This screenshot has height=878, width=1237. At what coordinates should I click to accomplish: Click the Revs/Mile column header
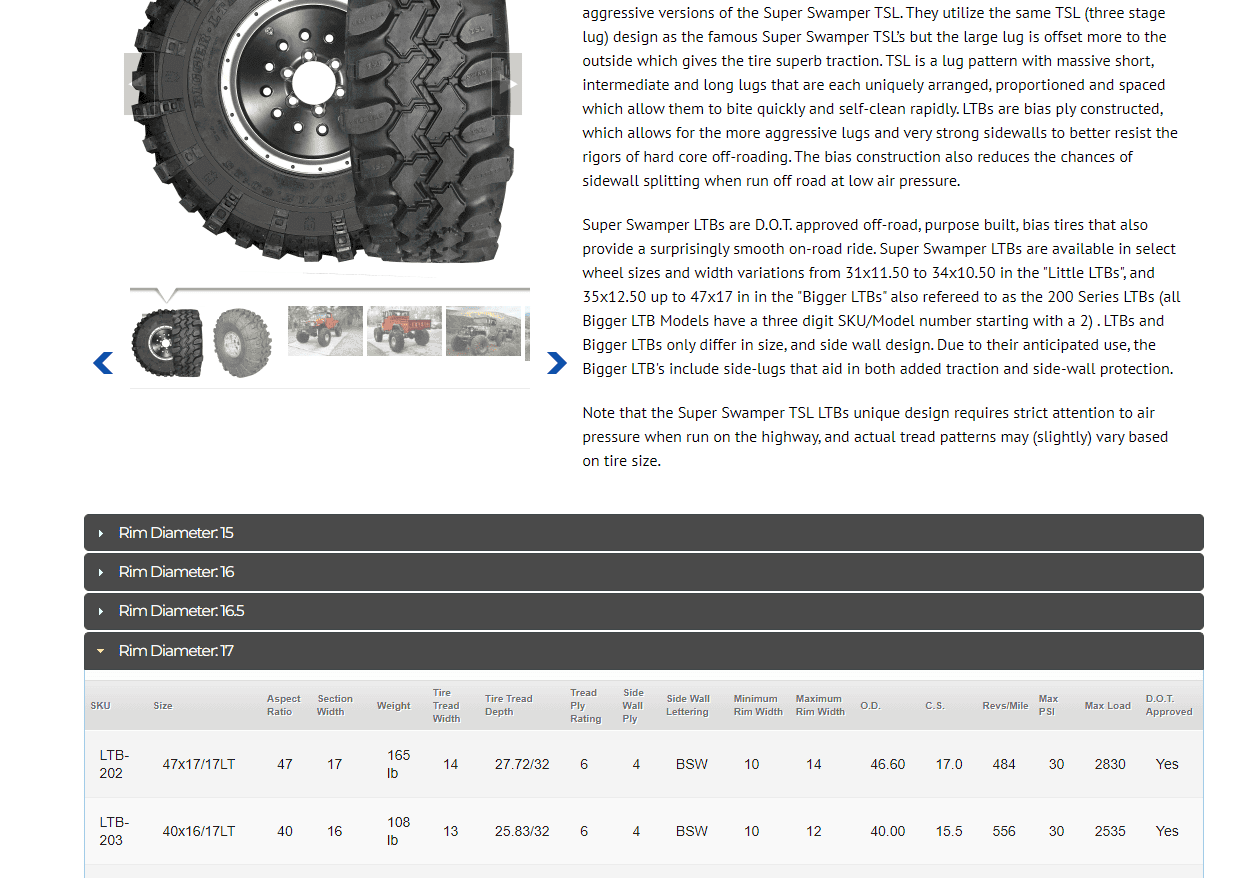tap(1005, 706)
